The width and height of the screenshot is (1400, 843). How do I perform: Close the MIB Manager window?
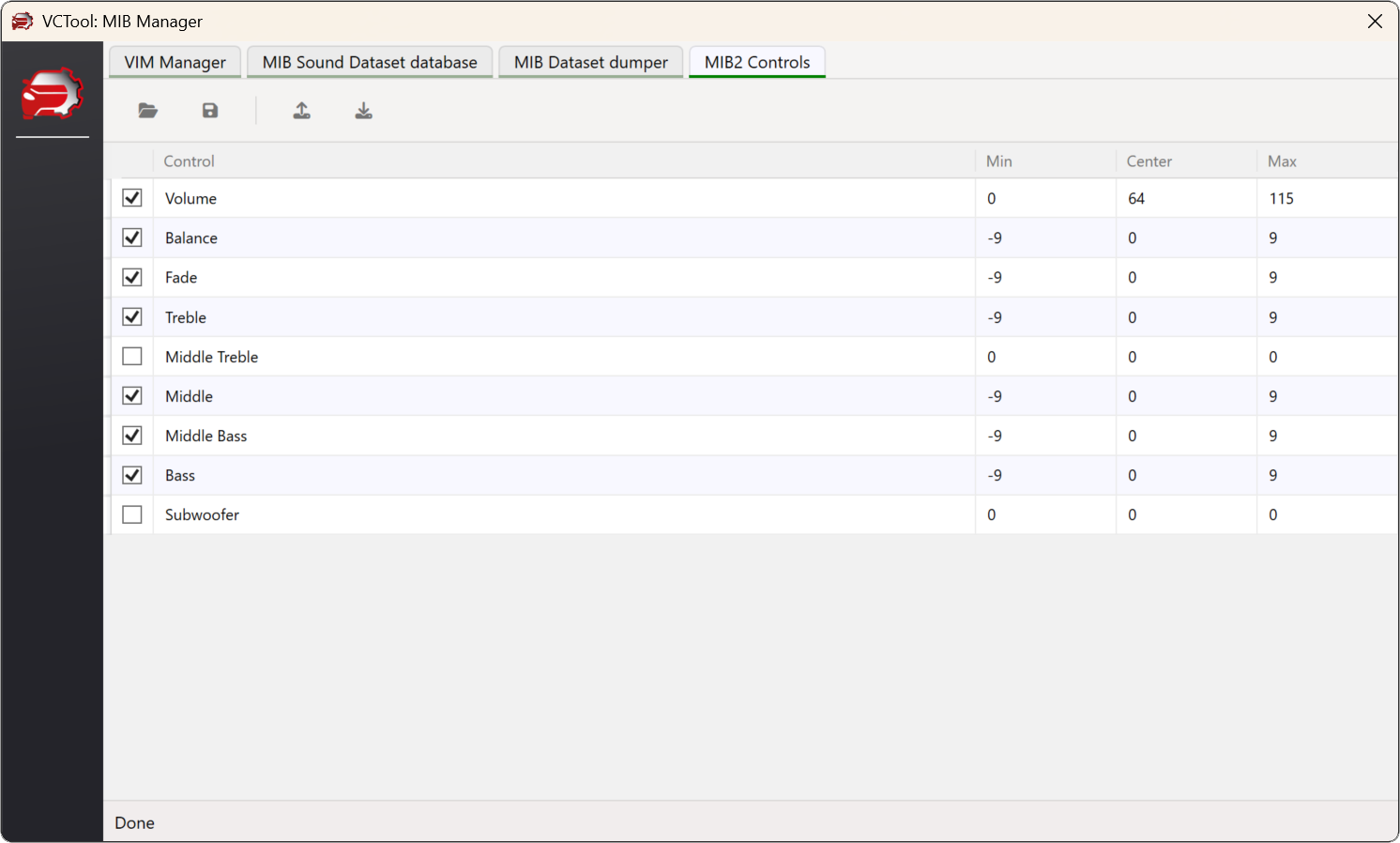click(x=1375, y=21)
